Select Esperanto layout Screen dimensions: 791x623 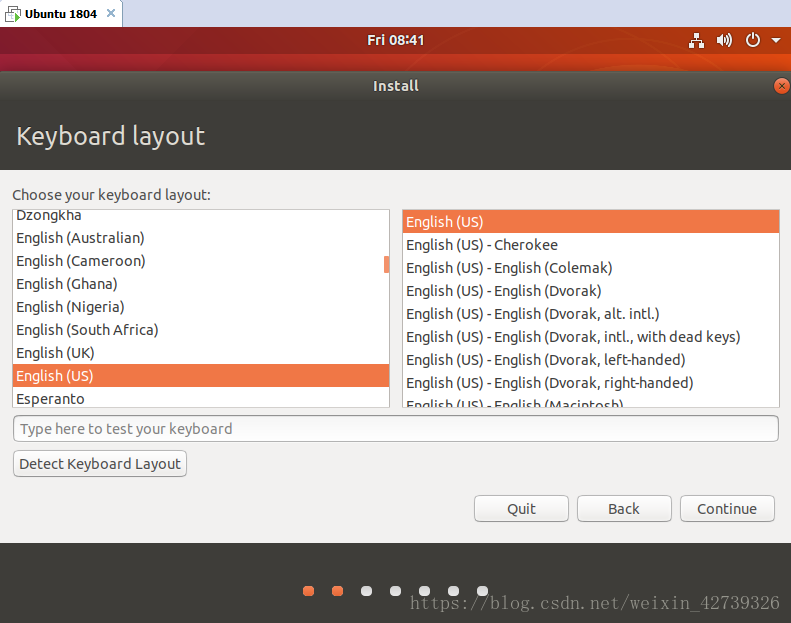point(201,398)
